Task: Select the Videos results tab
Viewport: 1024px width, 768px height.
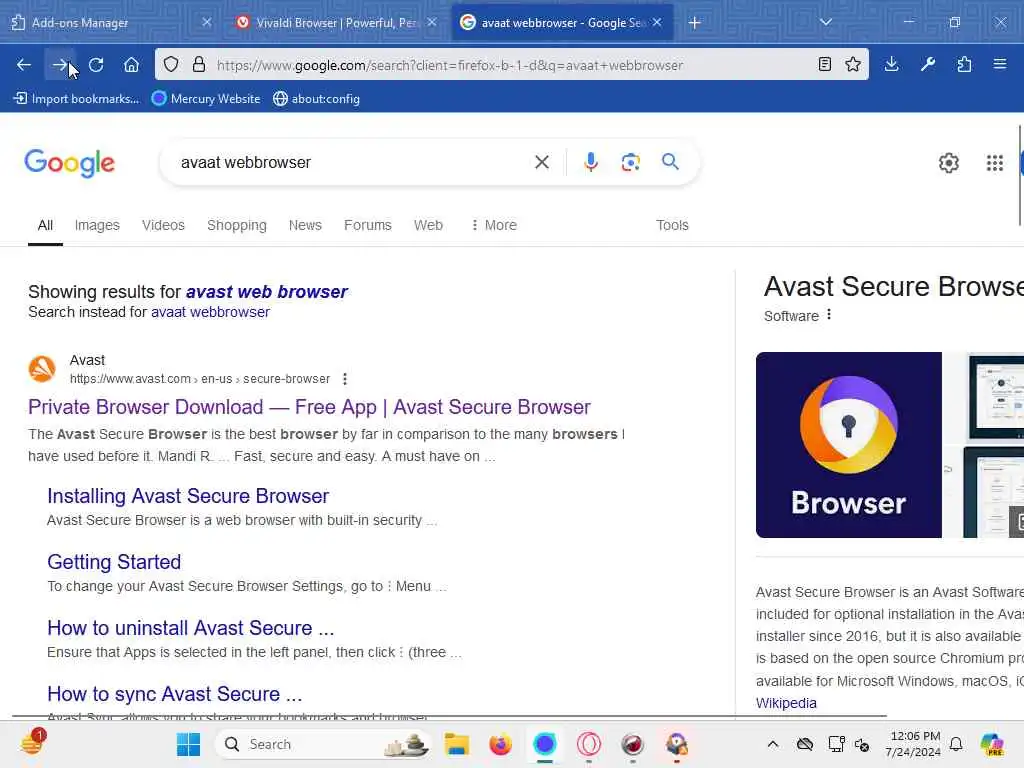Action: [x=163, y=225]
